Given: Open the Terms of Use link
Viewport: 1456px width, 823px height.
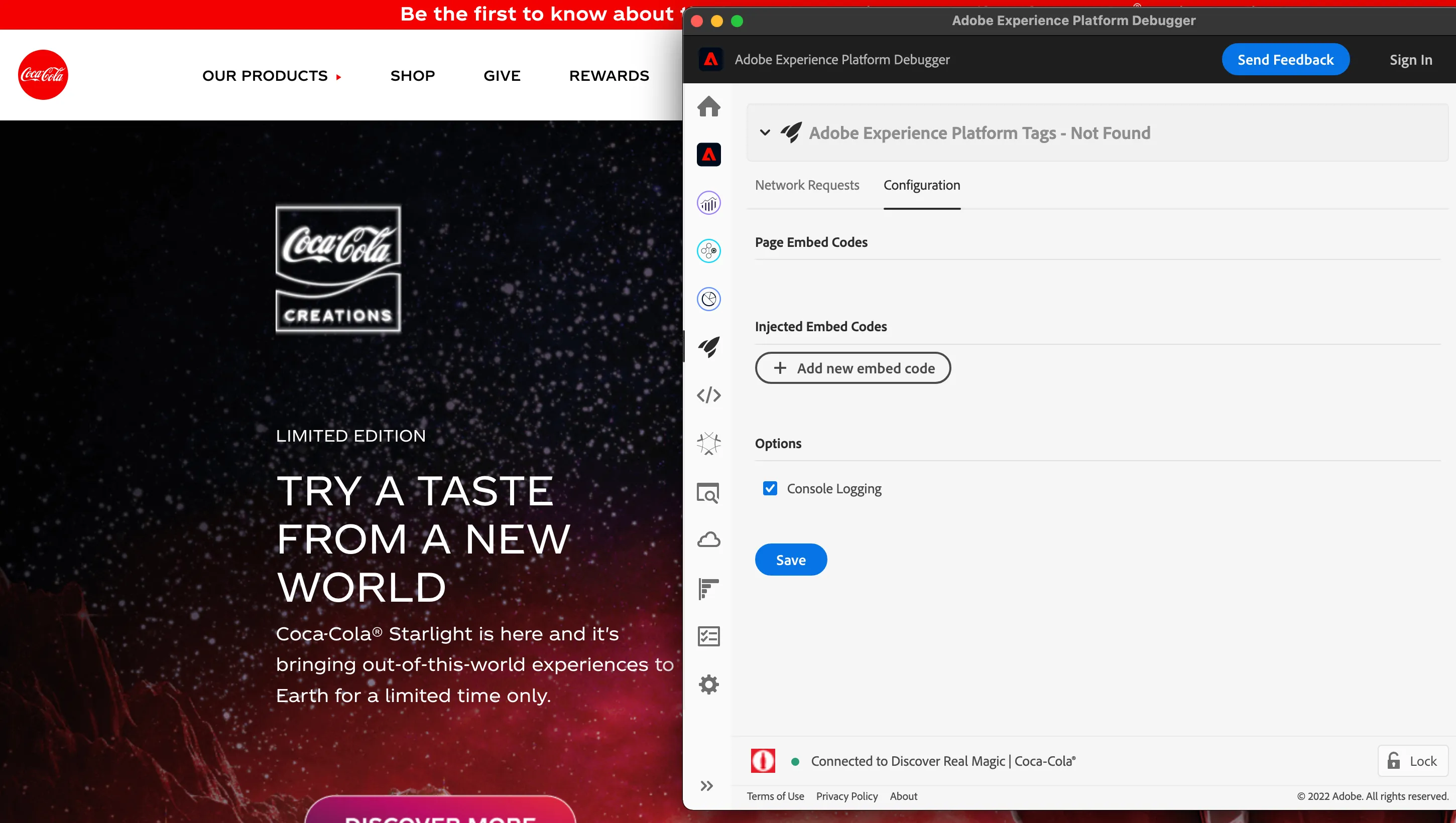Looking at the screenshot, I should [x=775, y=796].
